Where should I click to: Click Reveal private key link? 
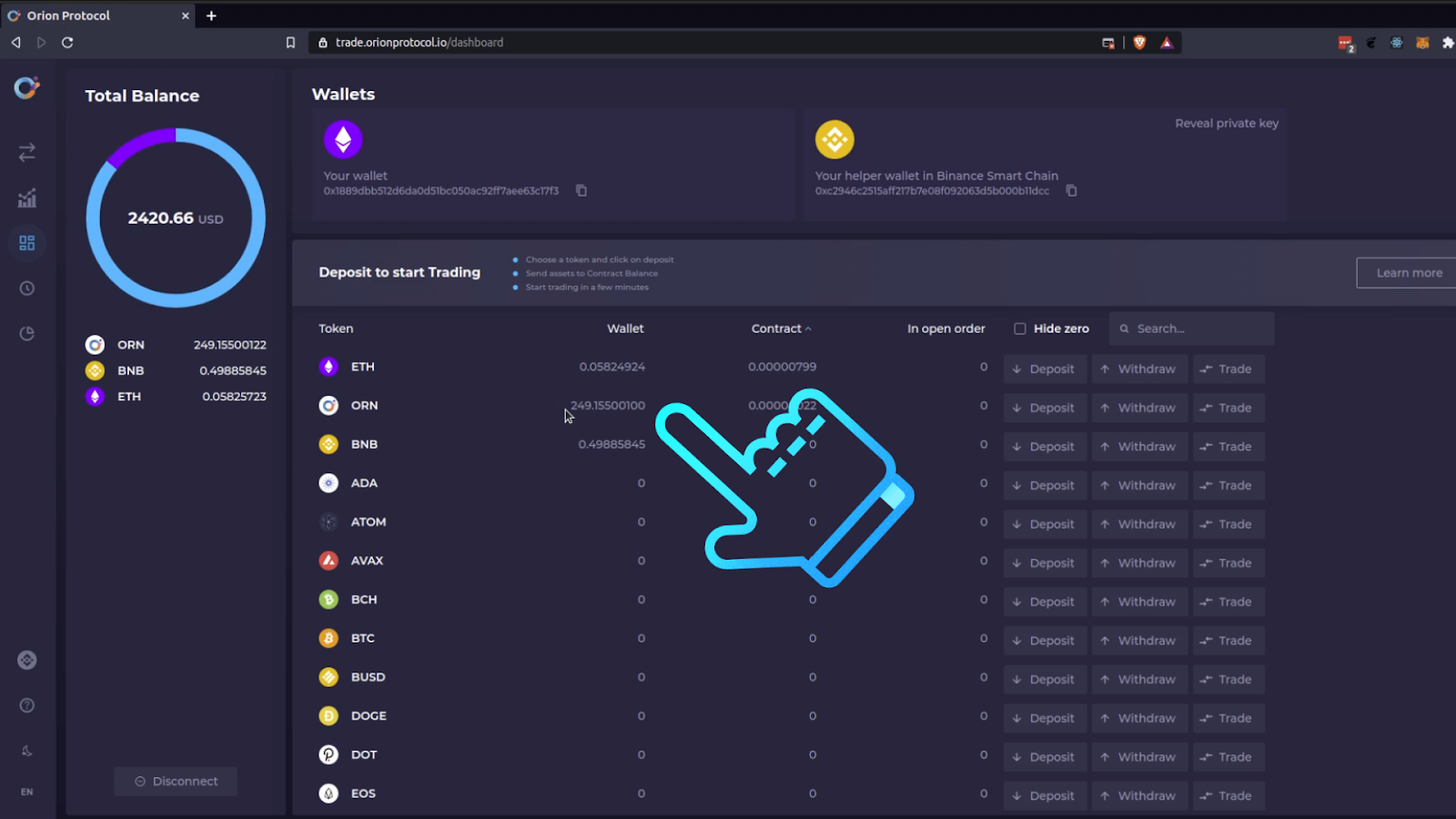coord(1227,123)
